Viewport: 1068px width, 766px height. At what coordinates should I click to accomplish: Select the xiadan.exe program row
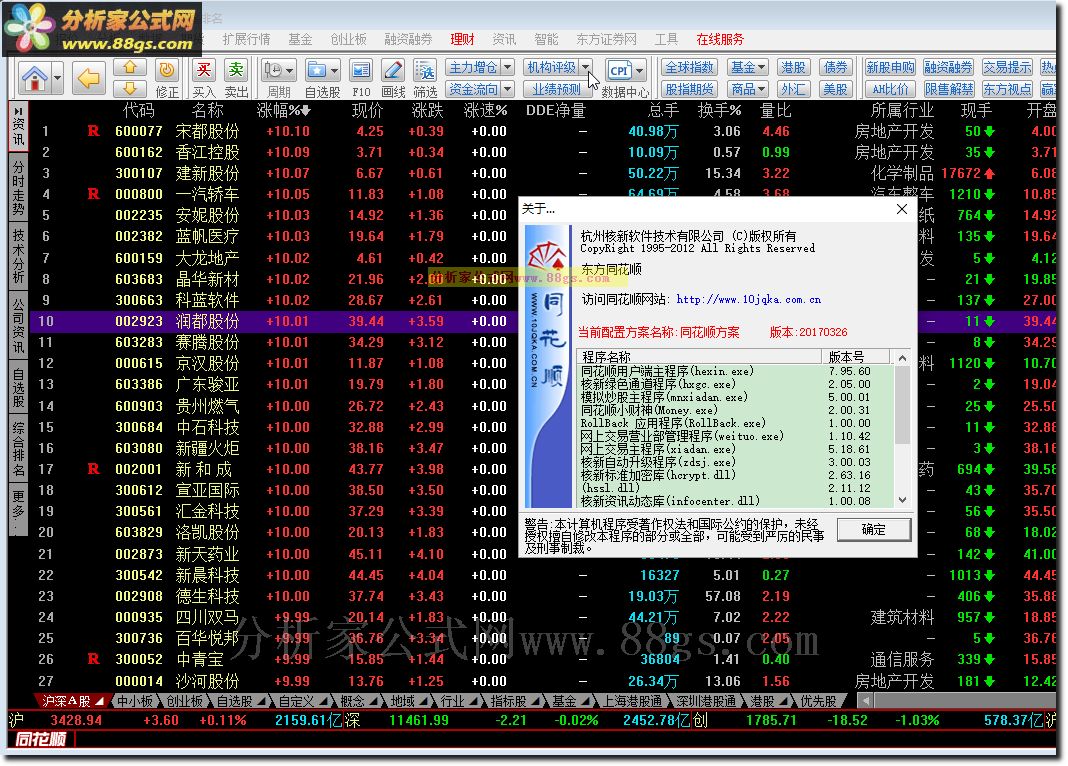coord(735,449)
